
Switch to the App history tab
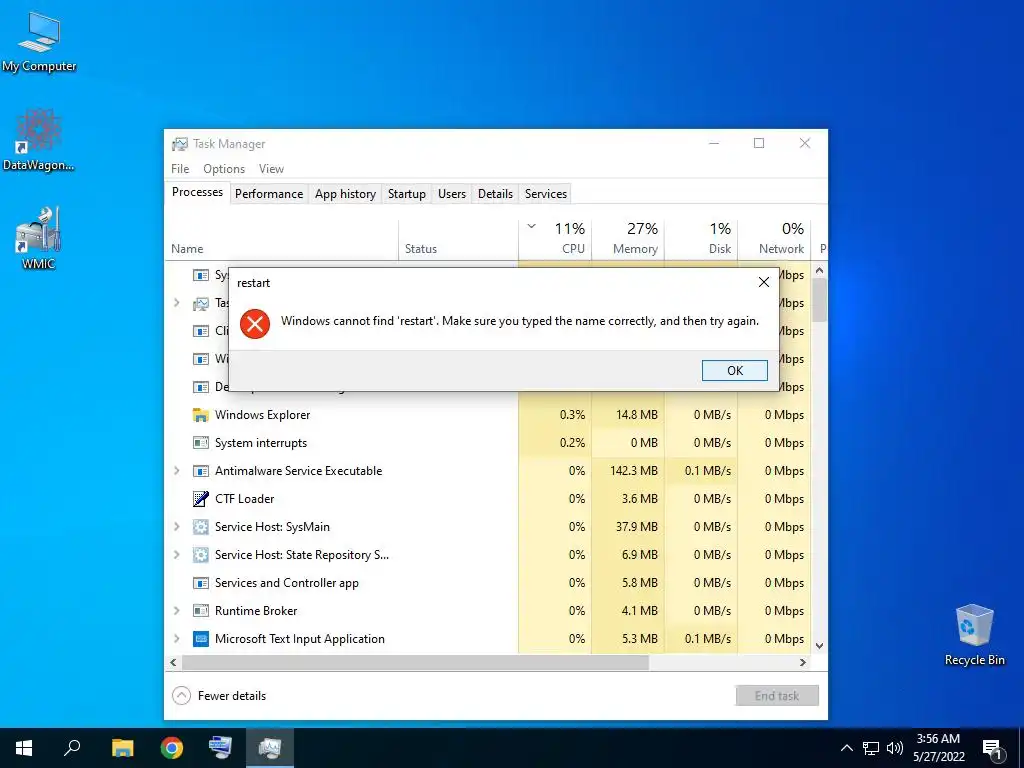click(345, 194)
